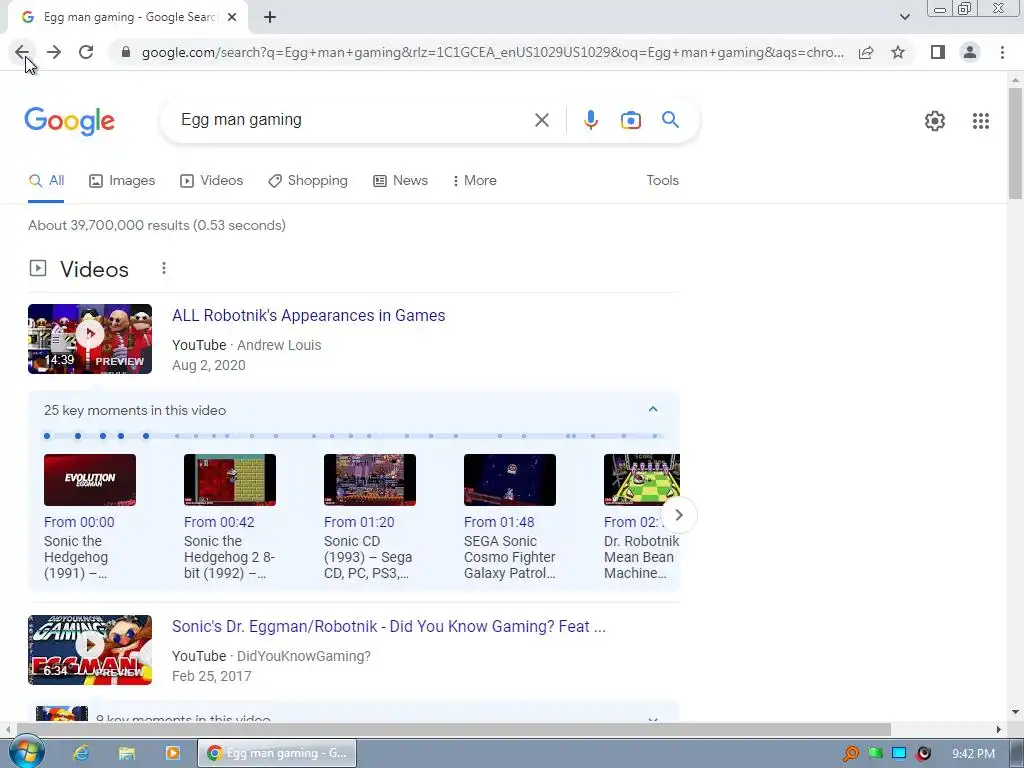
Task: Open Sonic's Dr. Eggman/Robotnik video link
Action: tap(389, 626)
